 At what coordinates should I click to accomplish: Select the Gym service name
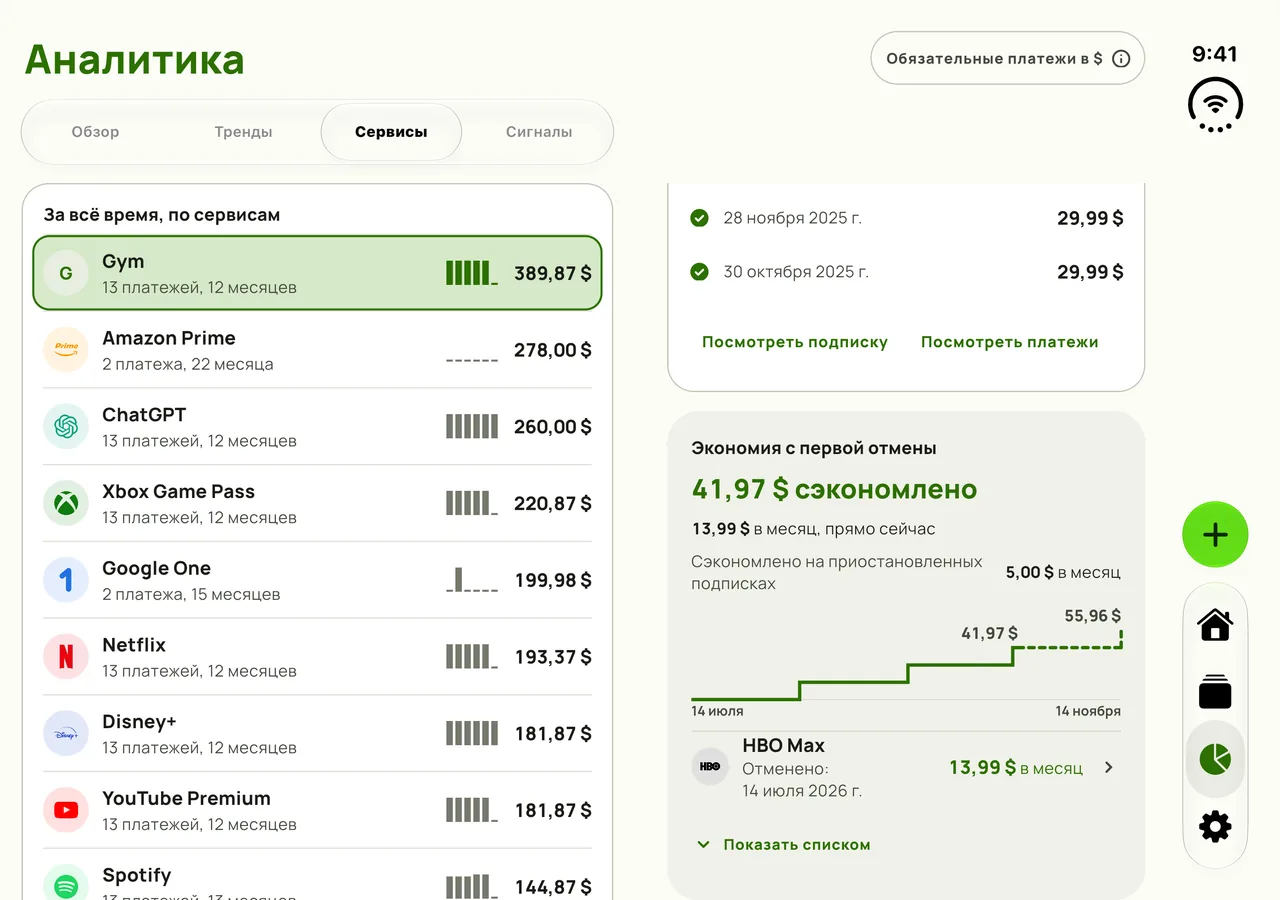tap(123, 262)
